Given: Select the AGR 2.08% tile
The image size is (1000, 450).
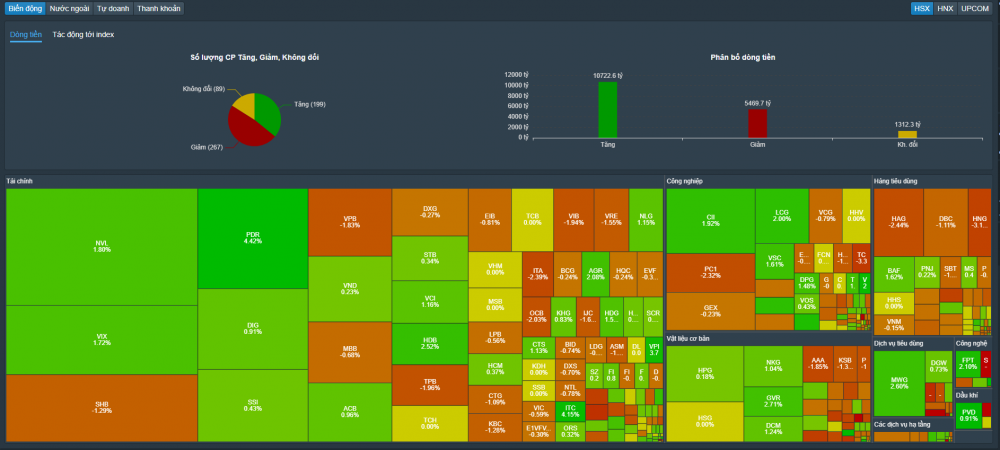Looking at the screenshot, I should (595, 274).
